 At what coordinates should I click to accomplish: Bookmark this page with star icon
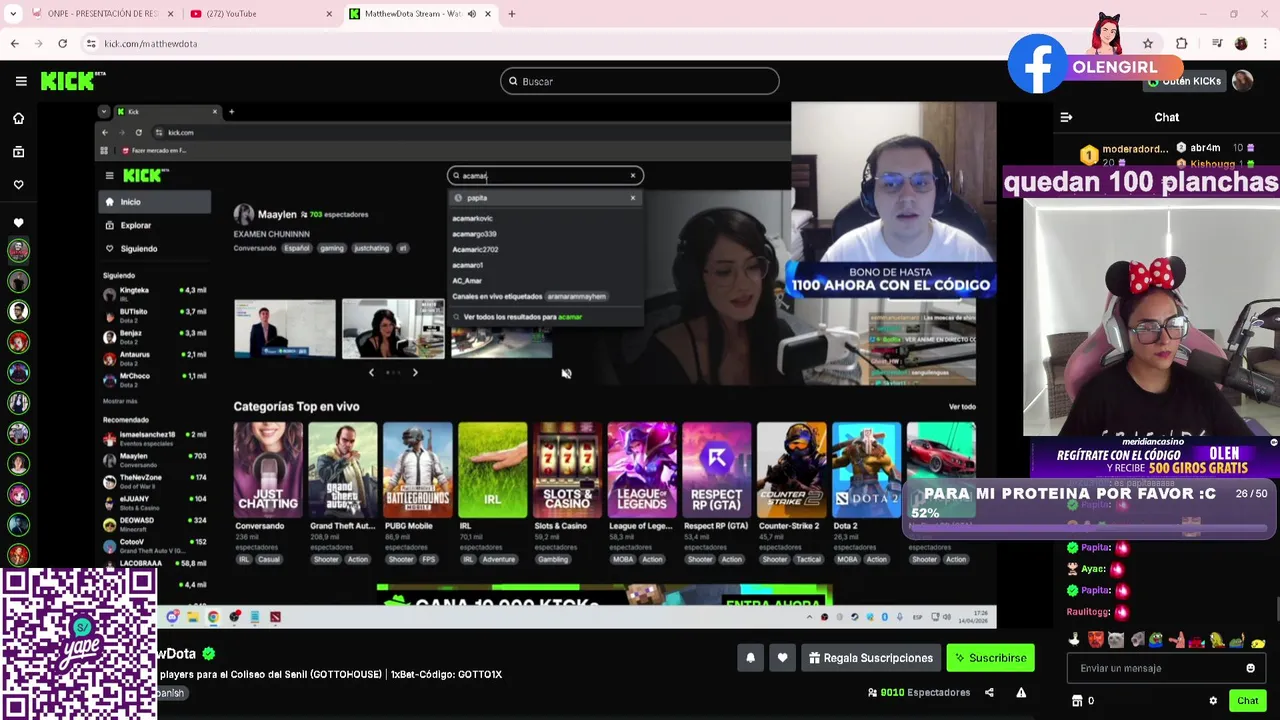[1148, 43]
